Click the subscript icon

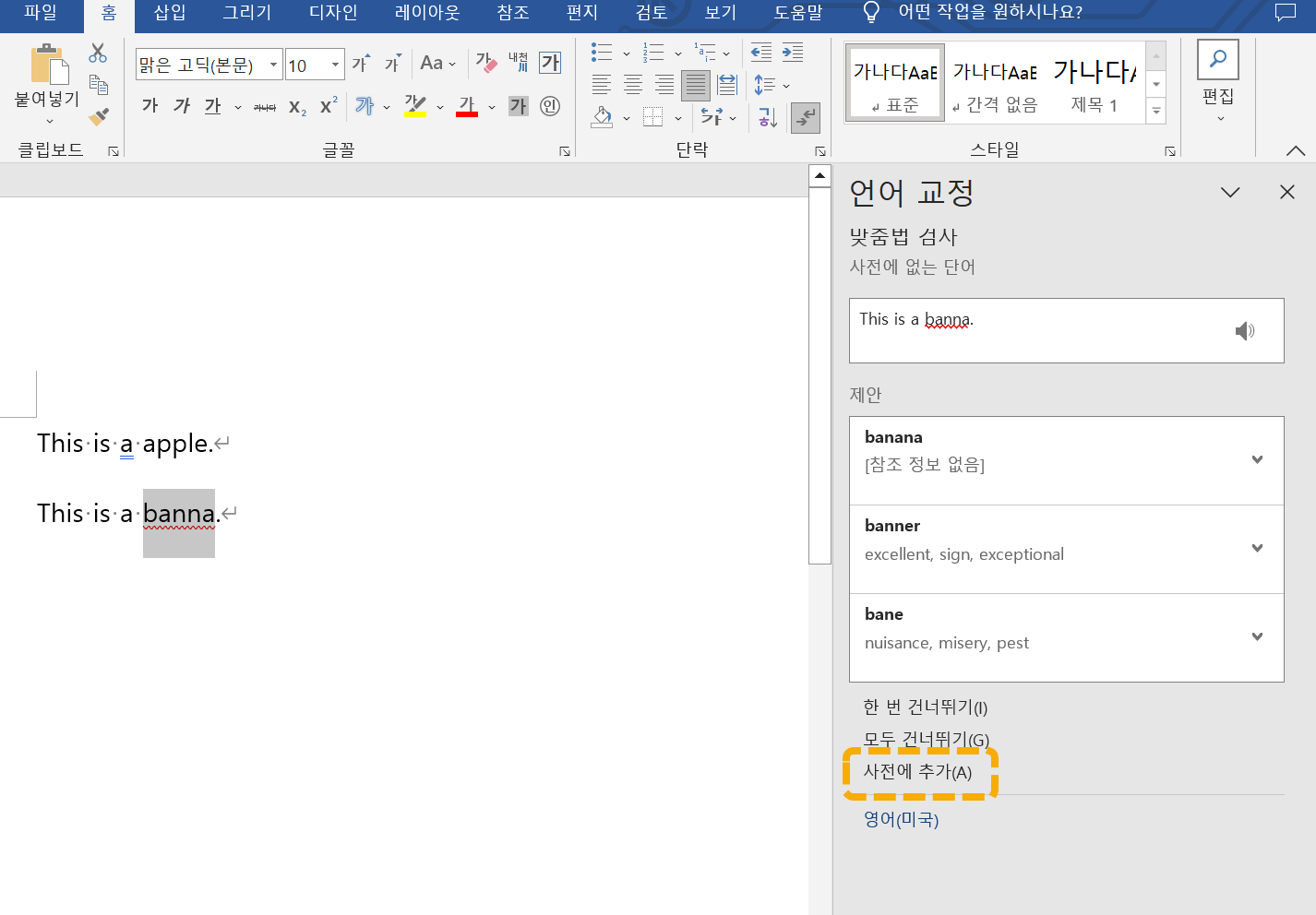click(296, 106)
